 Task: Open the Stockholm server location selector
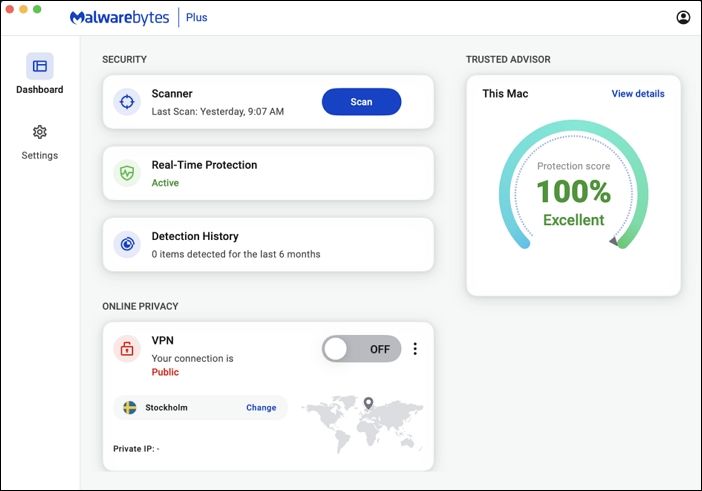click(166, 408)
